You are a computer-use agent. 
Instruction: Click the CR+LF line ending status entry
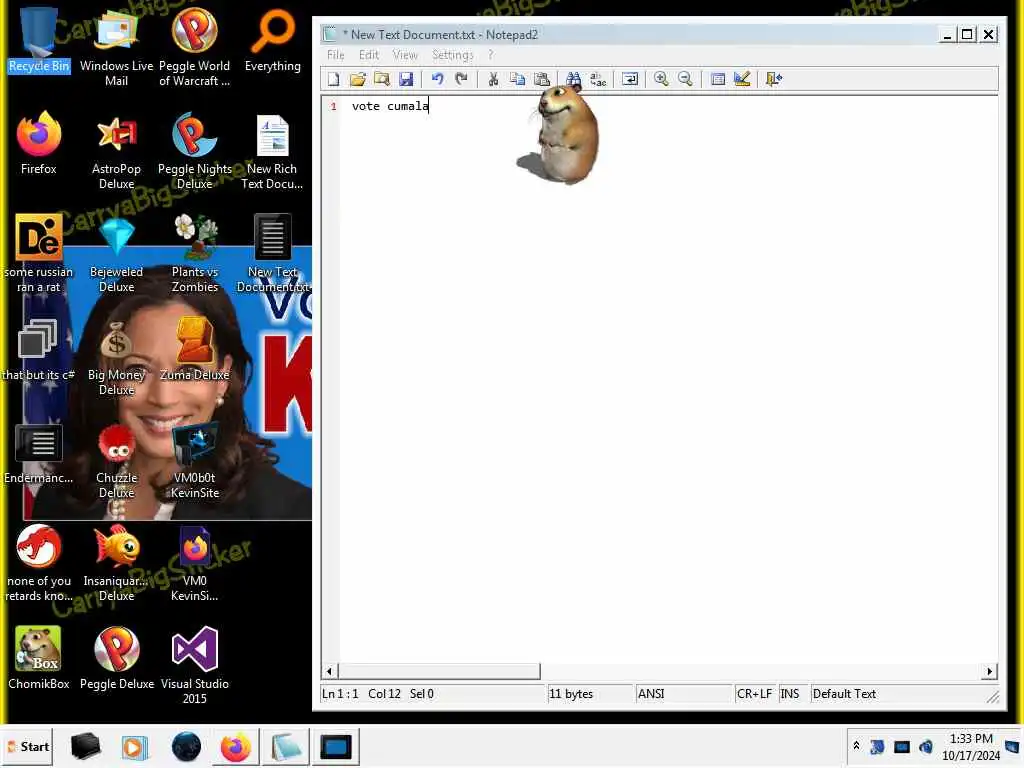755,694
